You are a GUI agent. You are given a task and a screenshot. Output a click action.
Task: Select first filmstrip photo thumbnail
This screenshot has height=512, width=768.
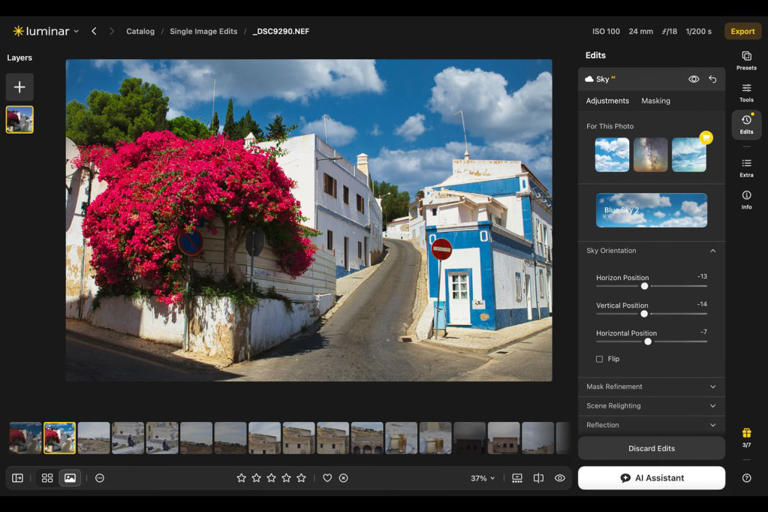pyautogui.click(x=25, y=438)
